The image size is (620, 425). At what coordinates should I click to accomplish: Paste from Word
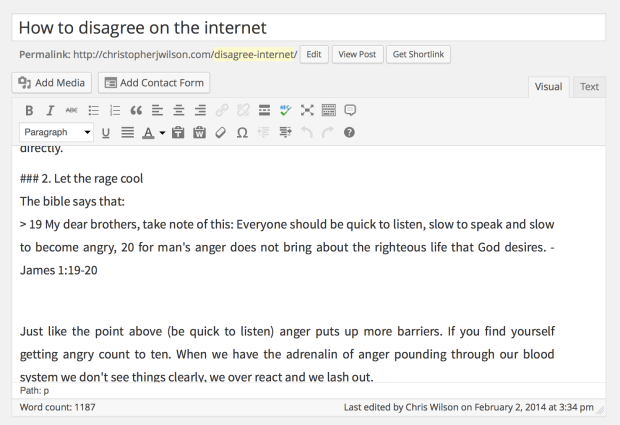(x=199, y=132)
